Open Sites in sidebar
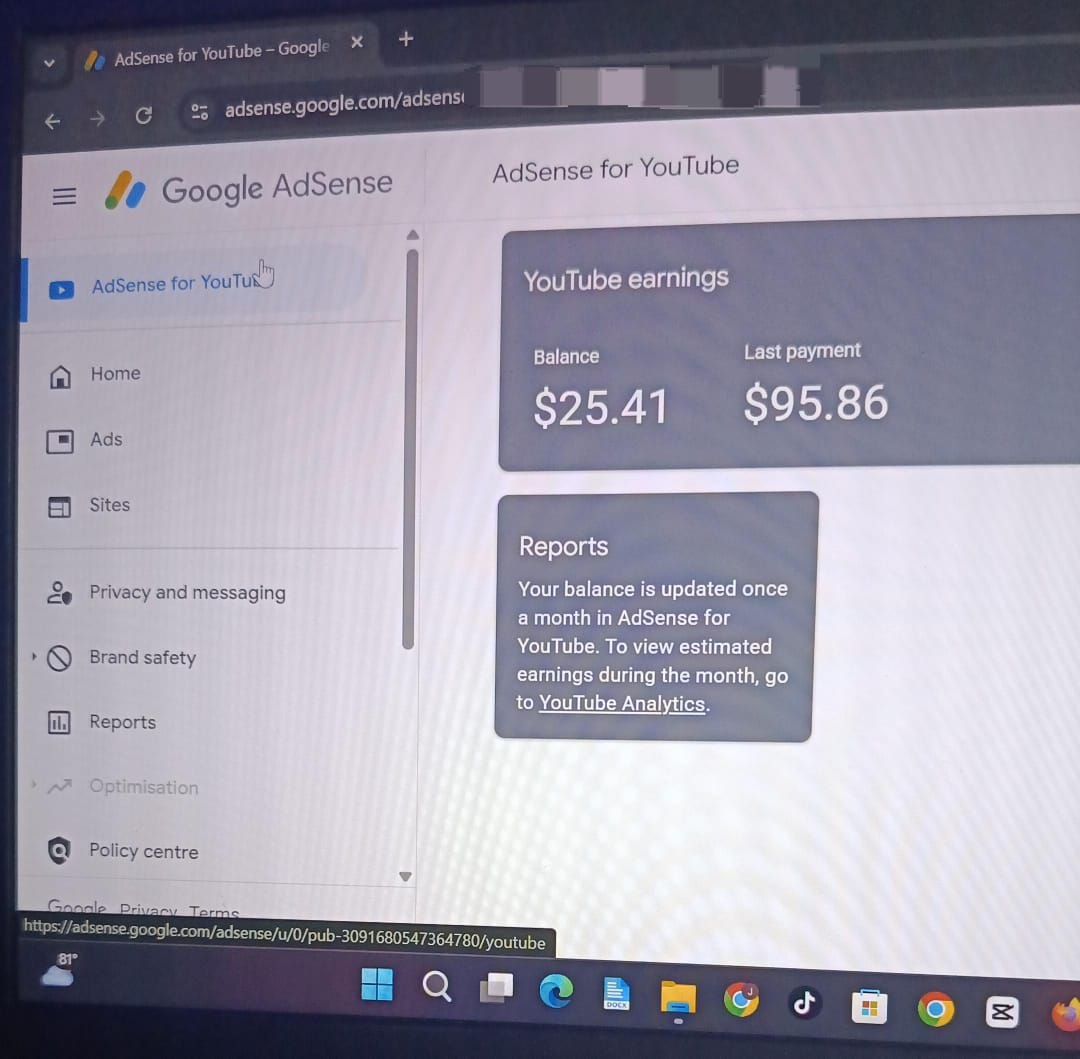Image resolution: width=1080 pixels, height=1059 pixels. coord(110,505)
